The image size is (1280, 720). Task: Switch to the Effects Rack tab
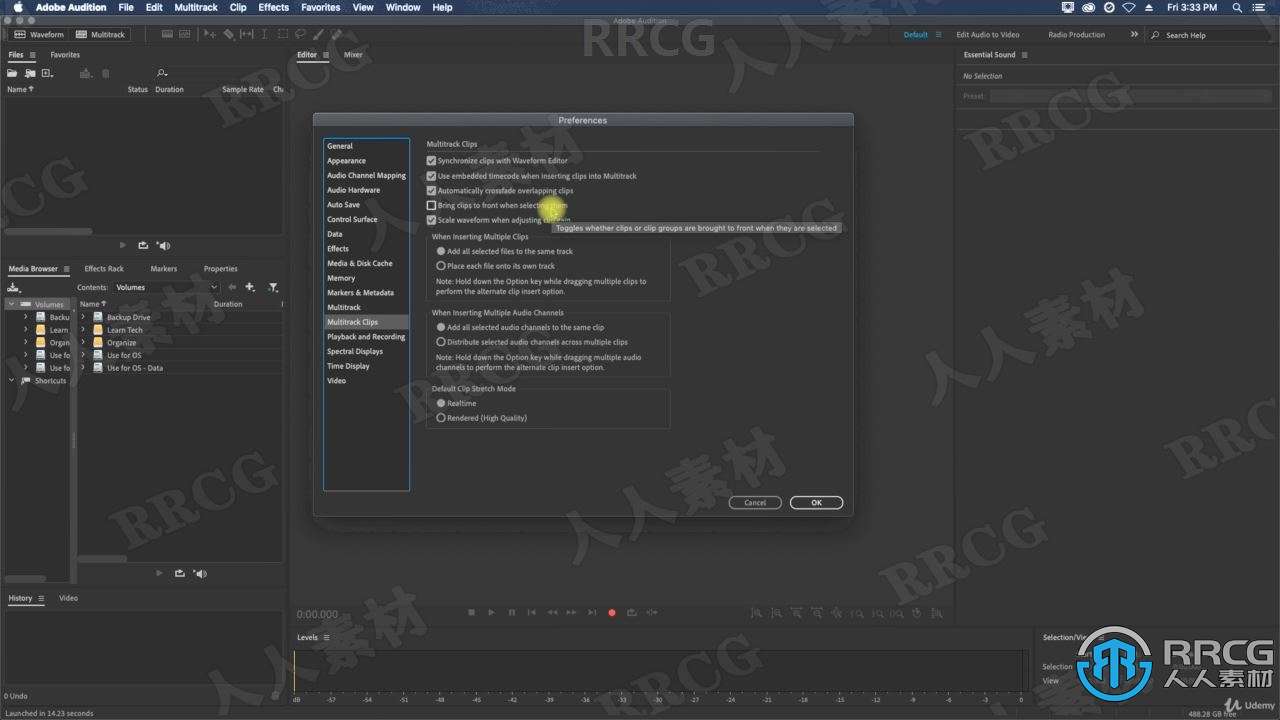point(104,269)
